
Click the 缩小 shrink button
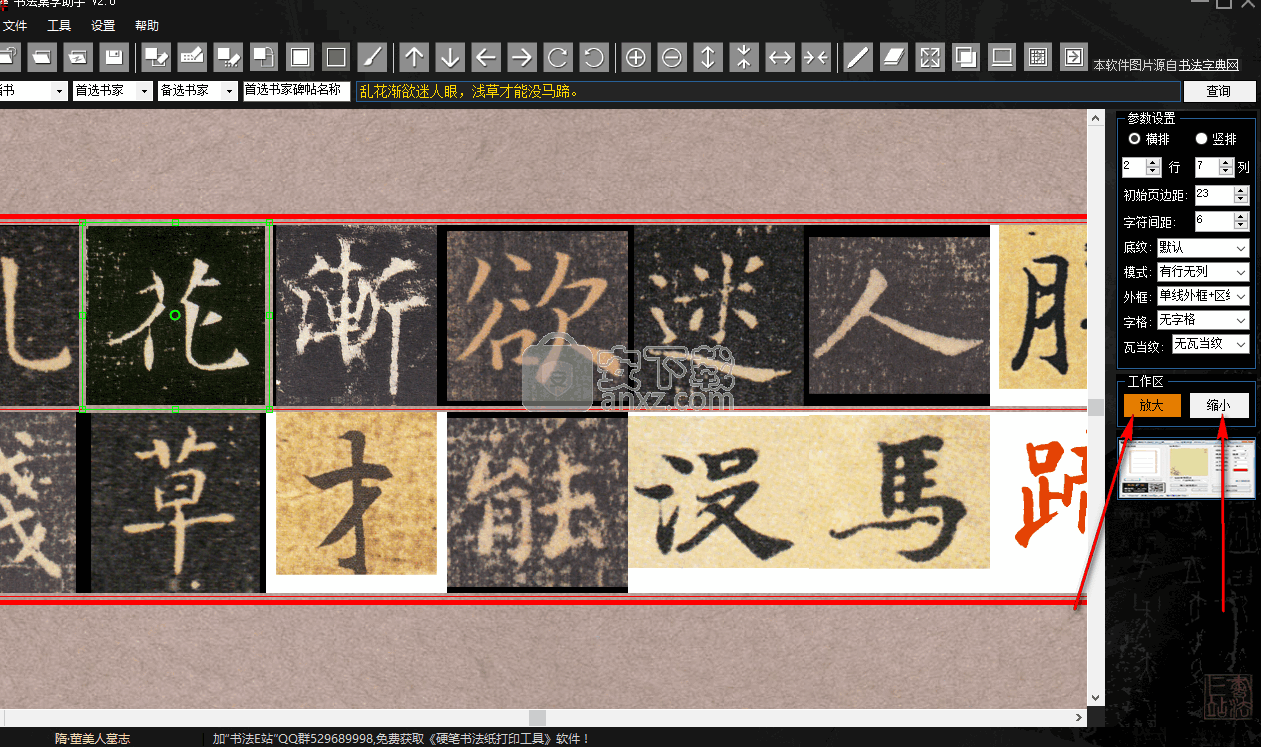(x=1220, y=405)
